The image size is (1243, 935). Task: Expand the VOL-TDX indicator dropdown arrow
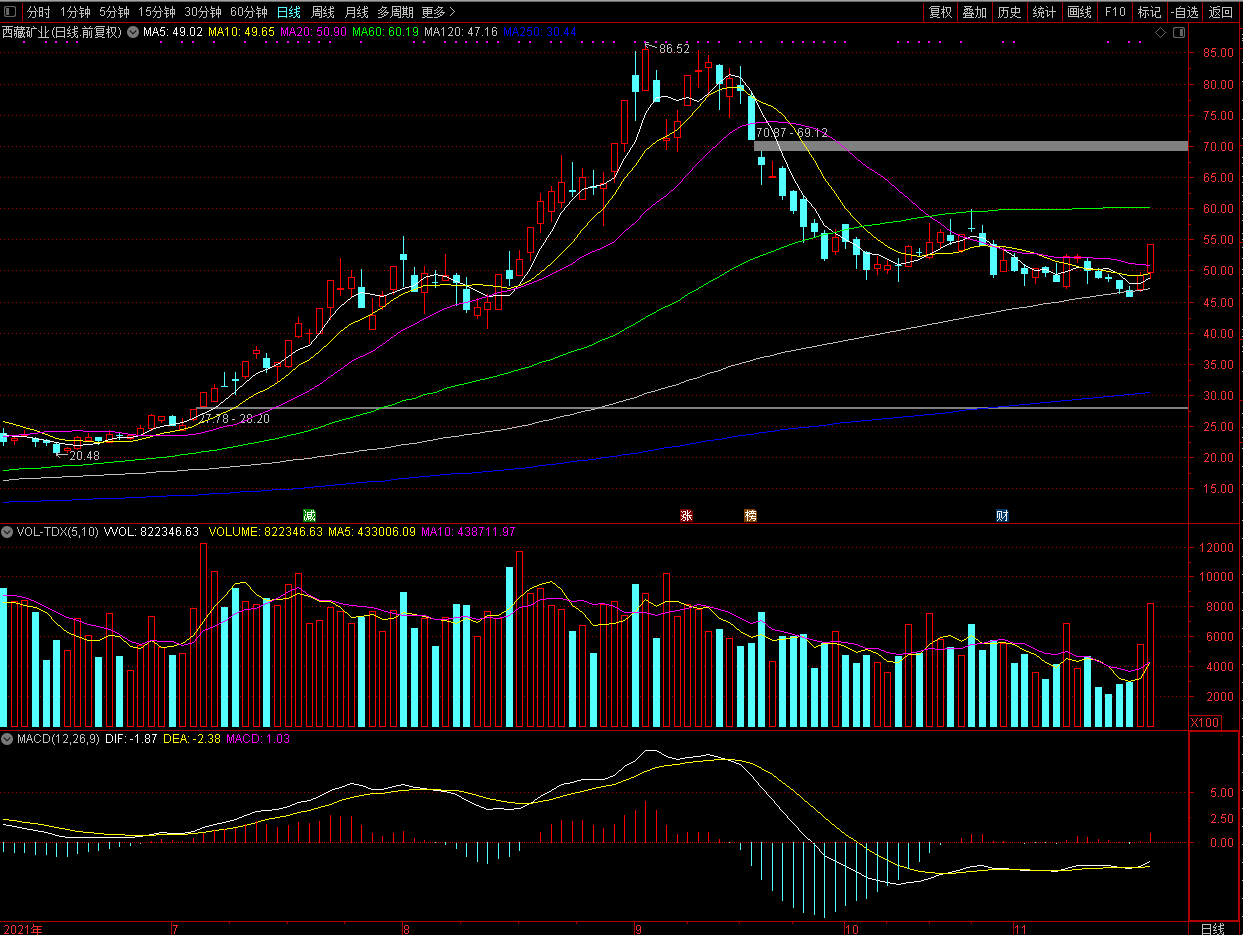[x=8, y=532]
